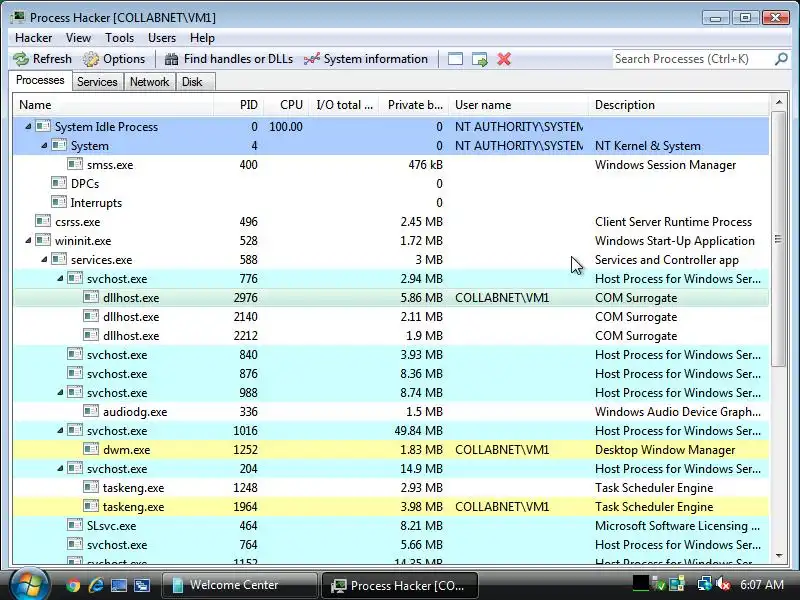
Task: Open System information graph window
Action: [x=366, y=59]
